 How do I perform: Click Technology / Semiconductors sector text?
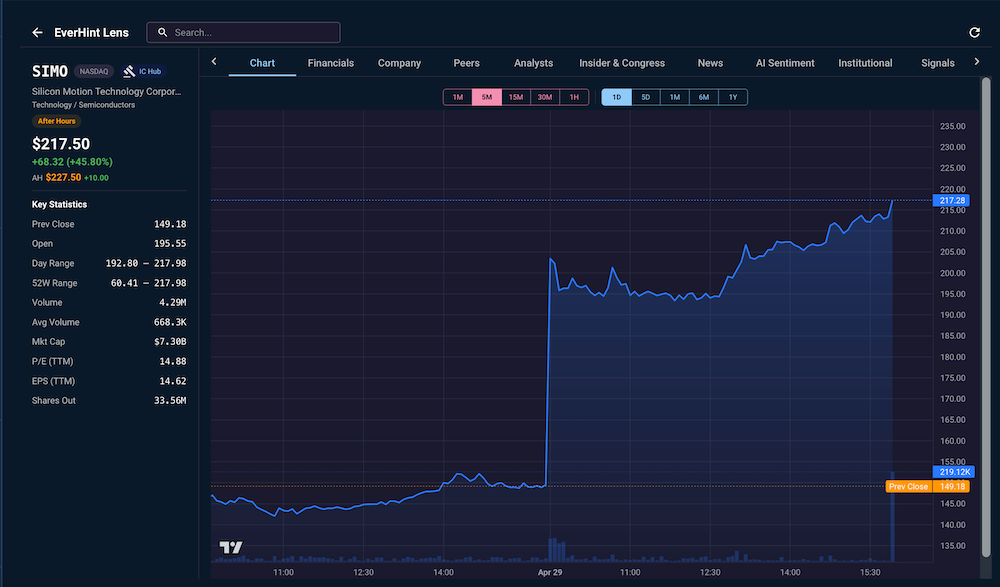click(x=84, y=105)
